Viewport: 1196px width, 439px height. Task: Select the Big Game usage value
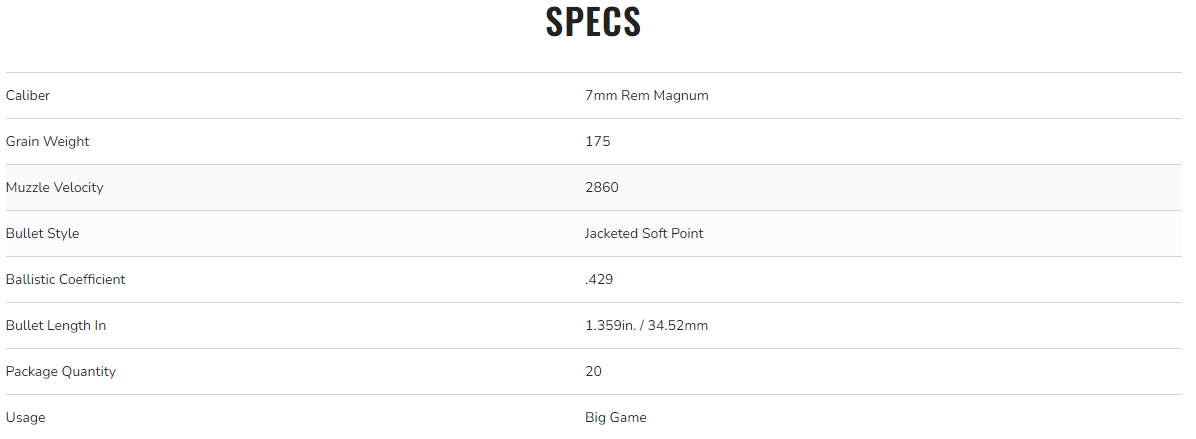[615, 418]
